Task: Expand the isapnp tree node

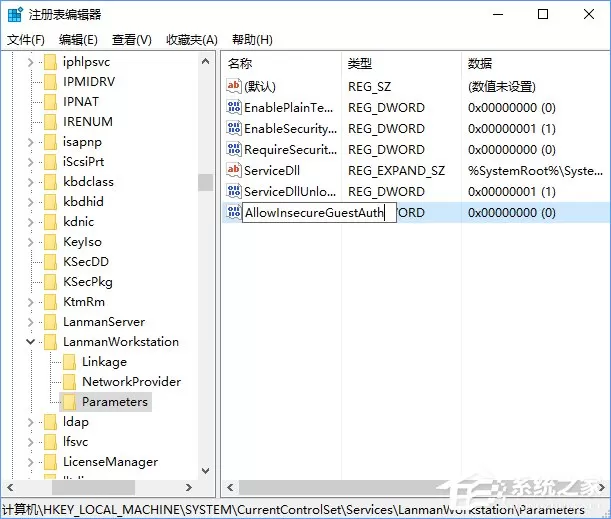Action: [30, 142]
